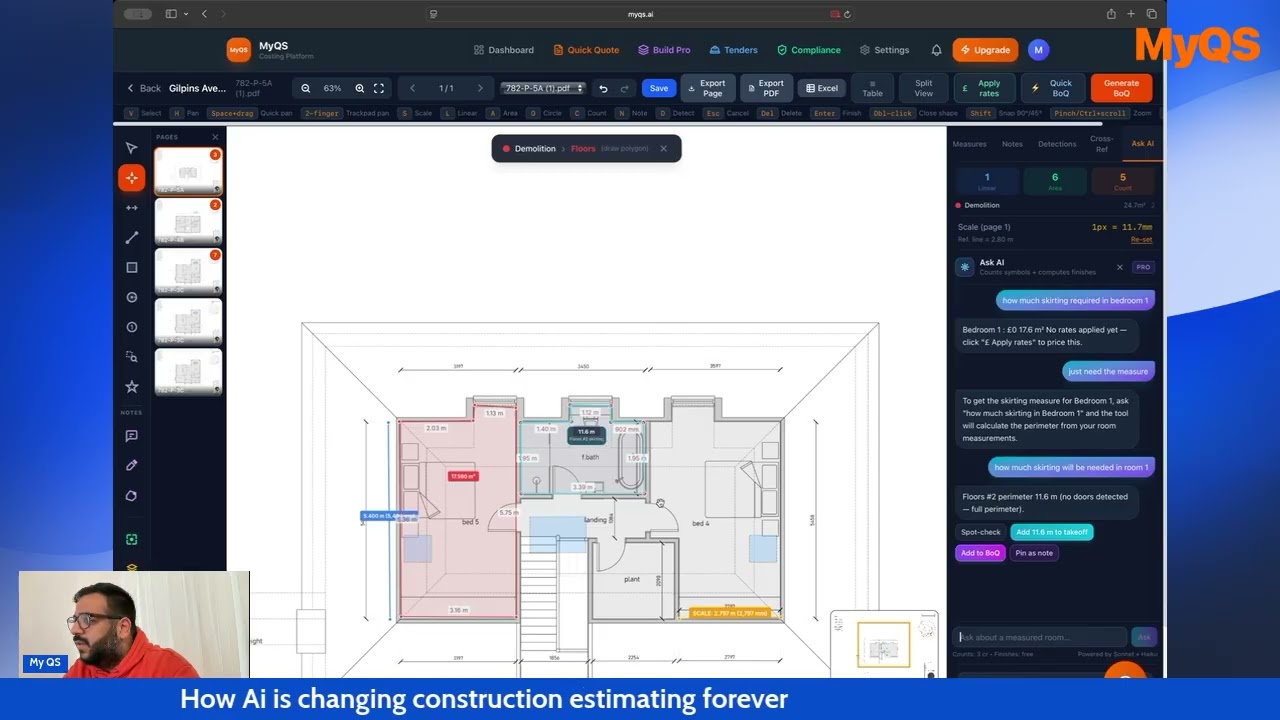Open Settings in top navigation

click(x=885, y=50)
